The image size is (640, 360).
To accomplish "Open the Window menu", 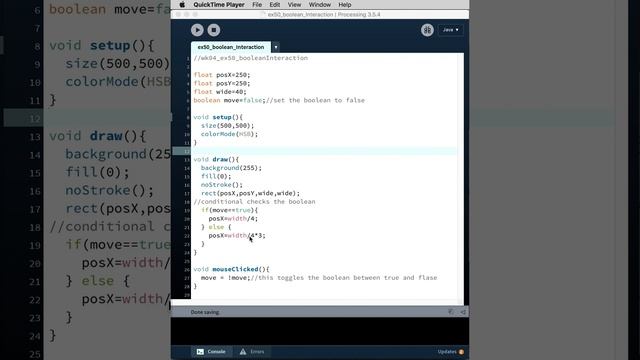I will 320,4.
